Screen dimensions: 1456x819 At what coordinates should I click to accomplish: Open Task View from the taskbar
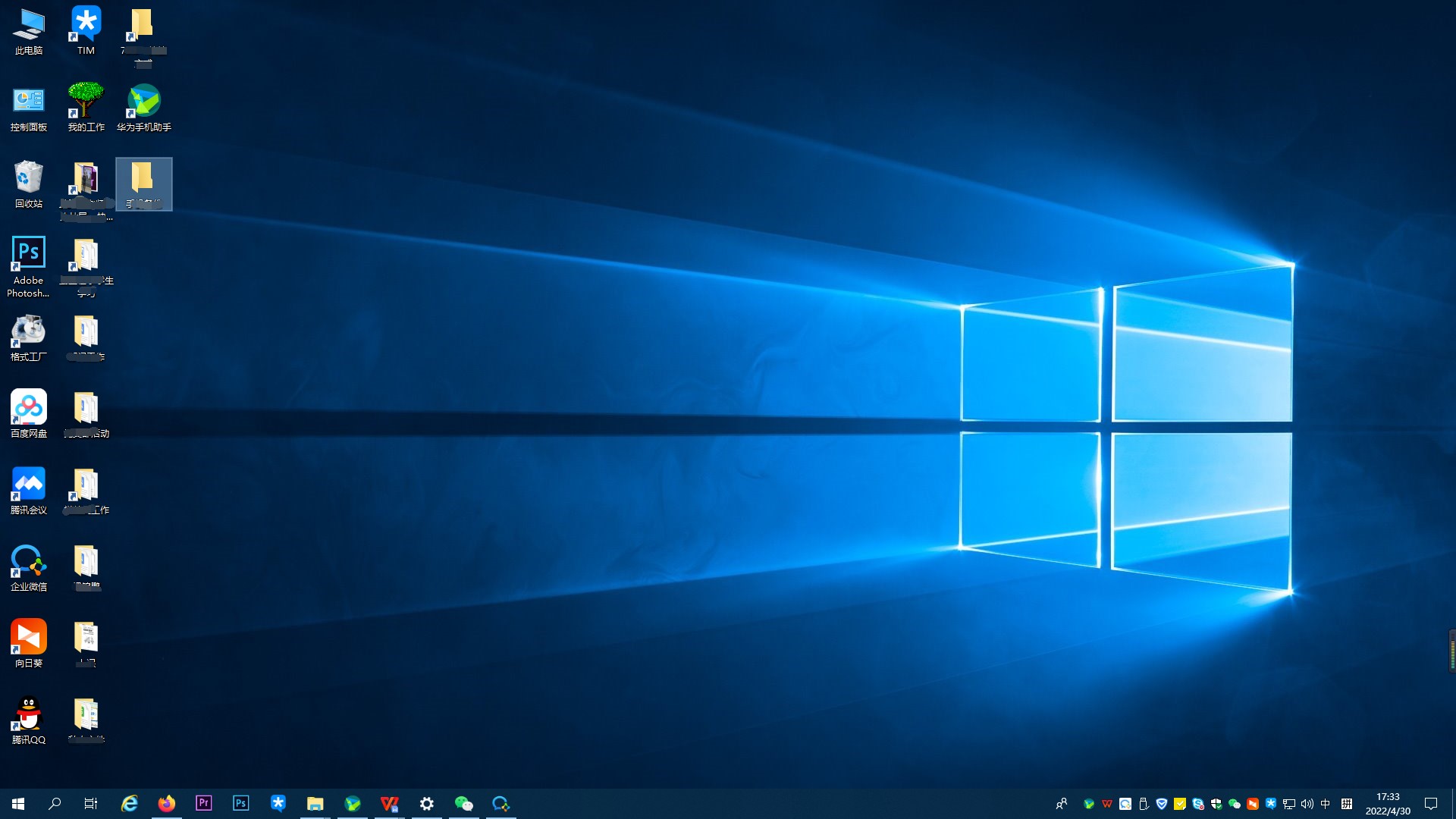click(x=91, y=804)
